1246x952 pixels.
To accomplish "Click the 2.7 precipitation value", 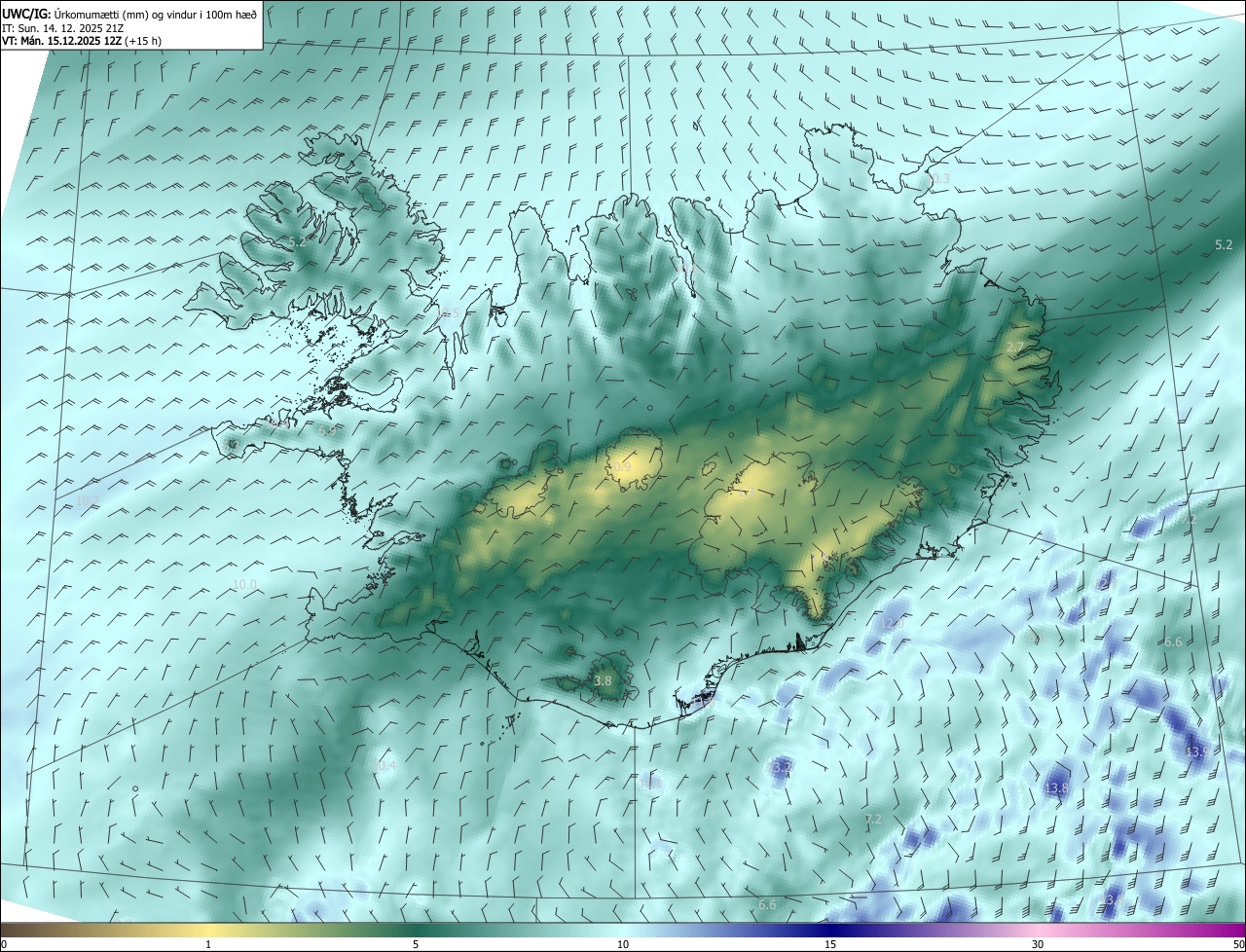I will click(x=1015, y=348).
